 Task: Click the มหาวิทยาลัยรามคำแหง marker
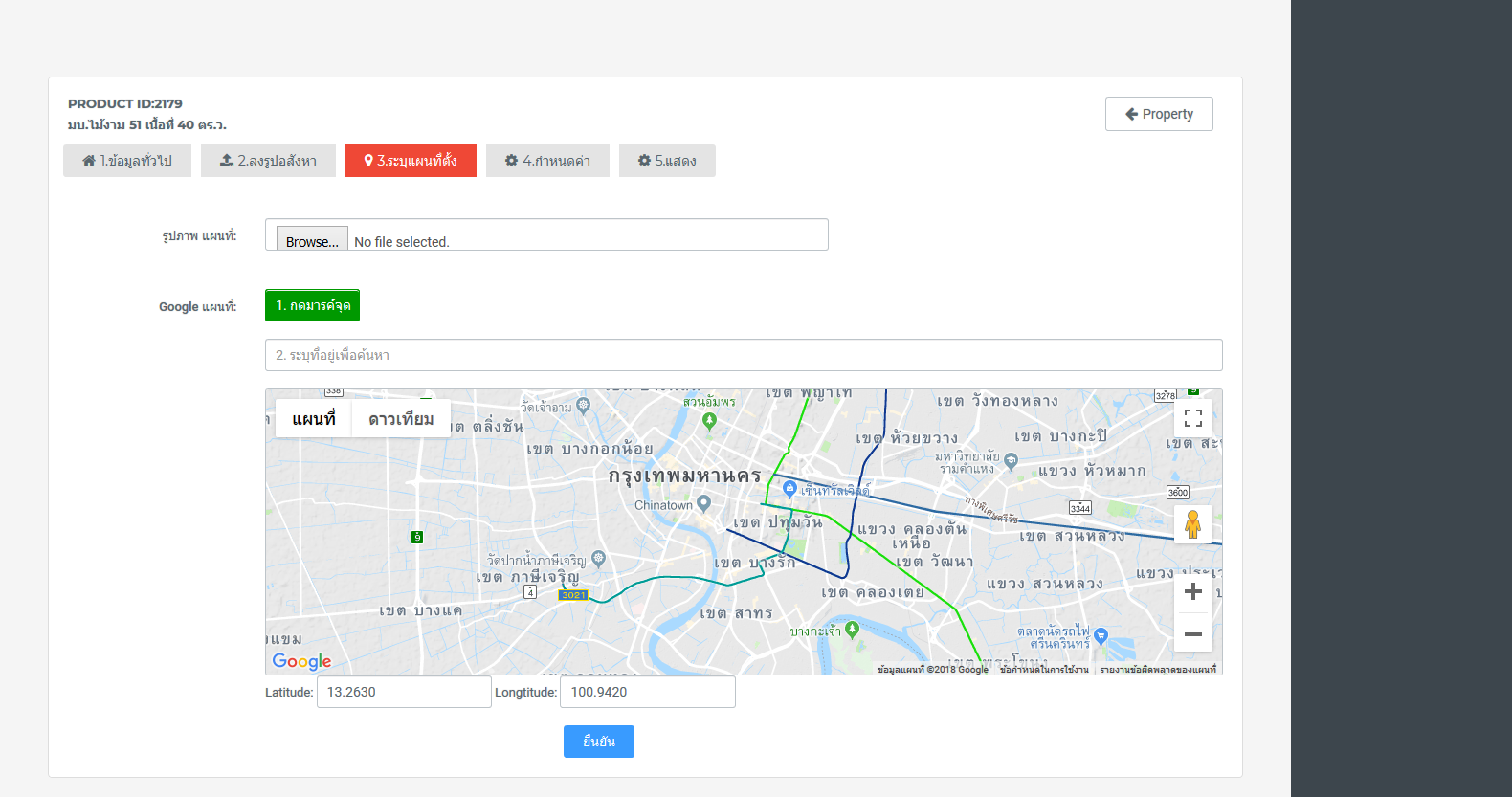[x=1012, y=461]
